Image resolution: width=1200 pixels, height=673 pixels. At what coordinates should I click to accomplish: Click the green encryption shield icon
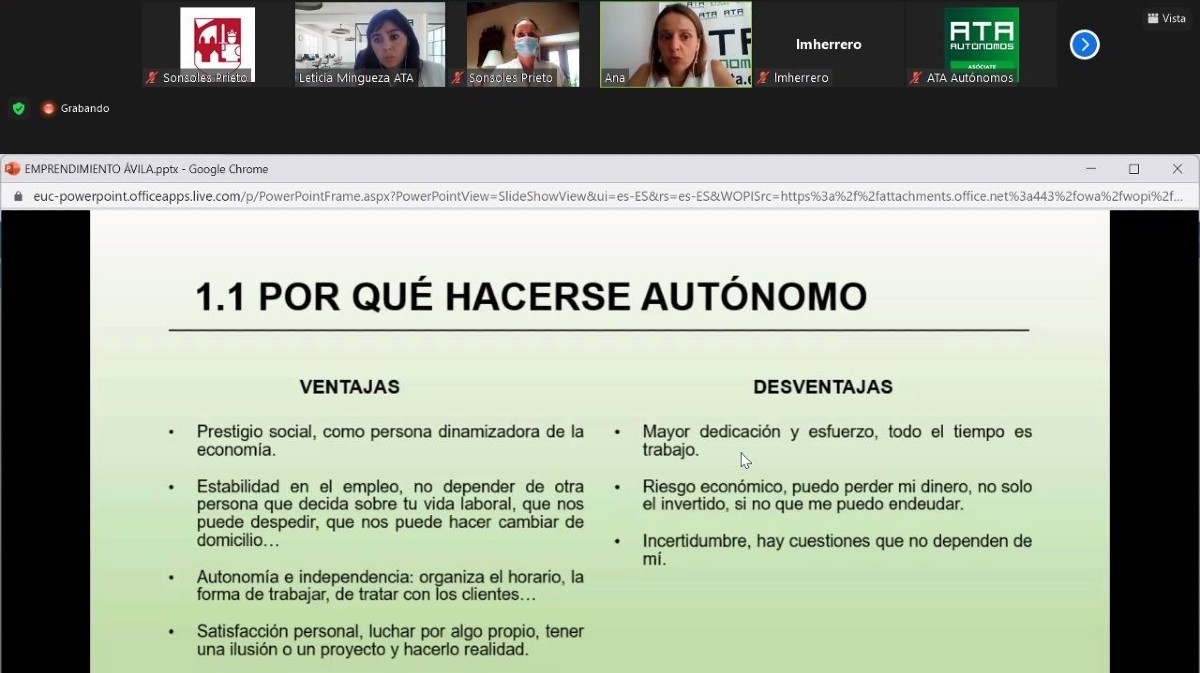tap(18, 108)
